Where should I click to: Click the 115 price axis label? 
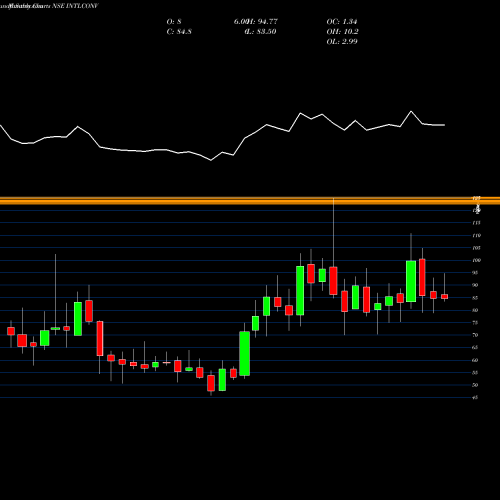coord(476,223)
